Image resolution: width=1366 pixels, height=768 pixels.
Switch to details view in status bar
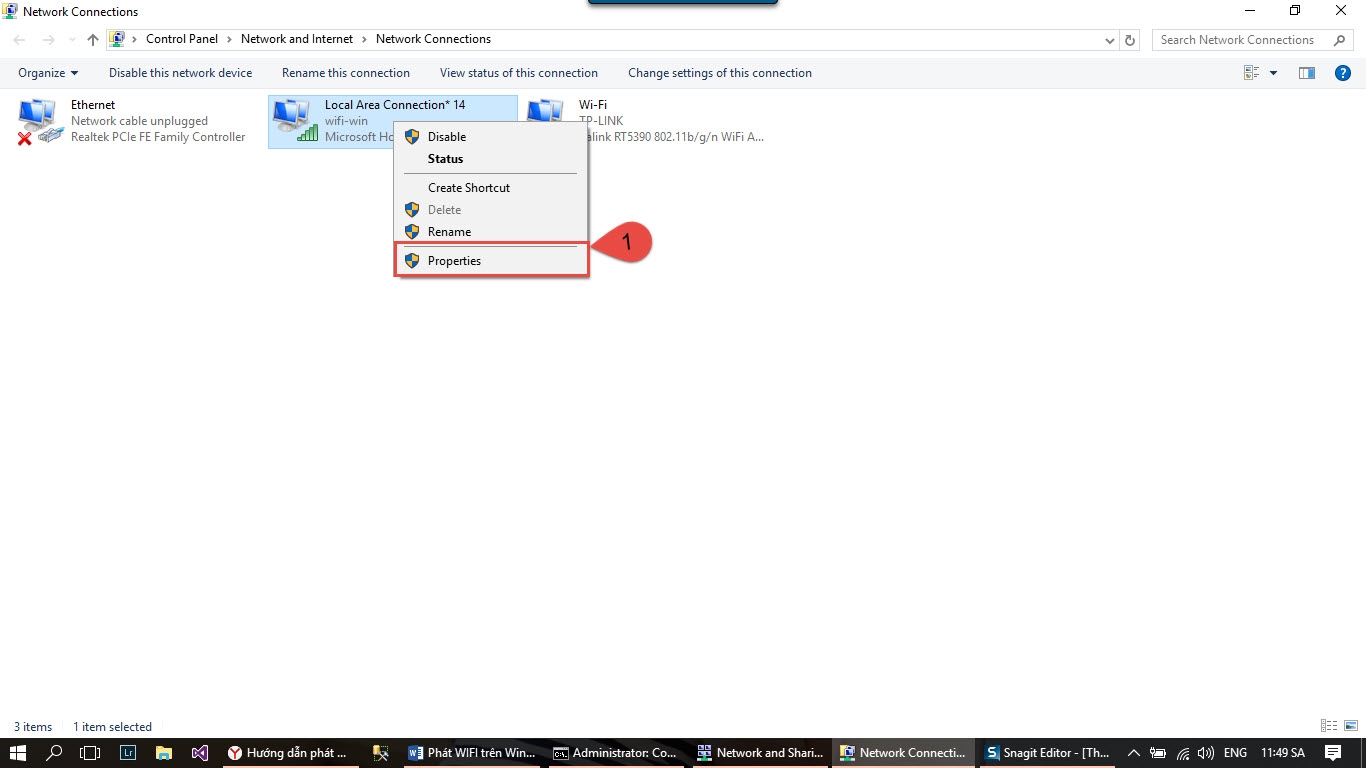[1329, 726]
